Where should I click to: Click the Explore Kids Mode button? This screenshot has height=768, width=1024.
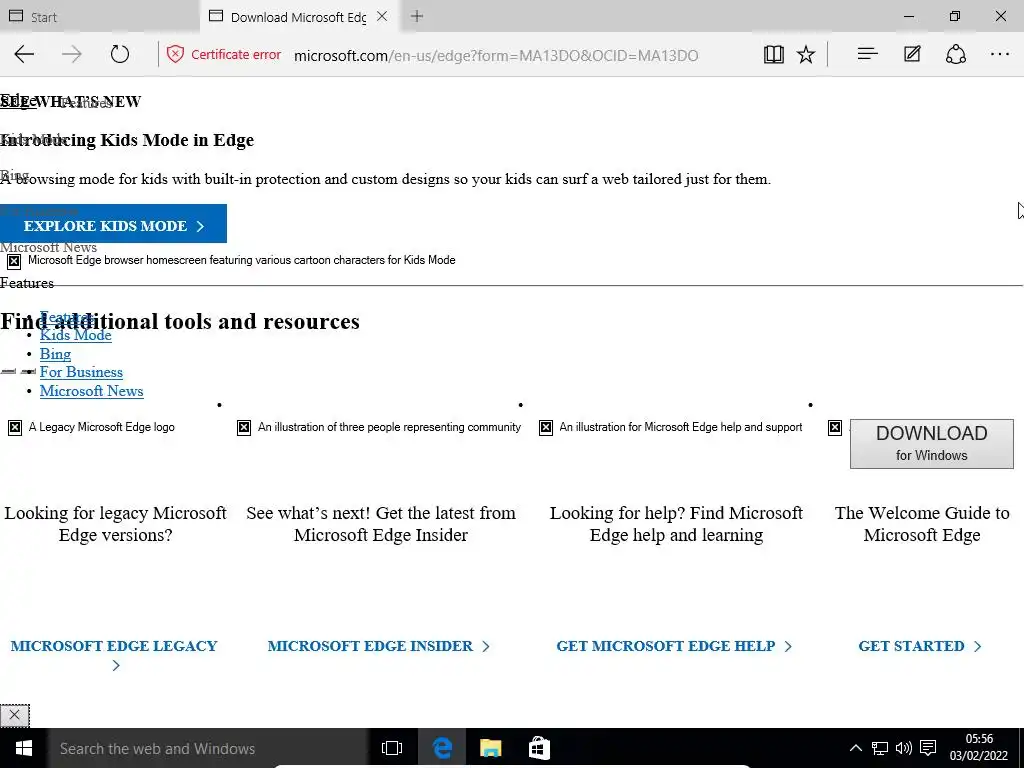pyautogui.click(x=114, y=224)
